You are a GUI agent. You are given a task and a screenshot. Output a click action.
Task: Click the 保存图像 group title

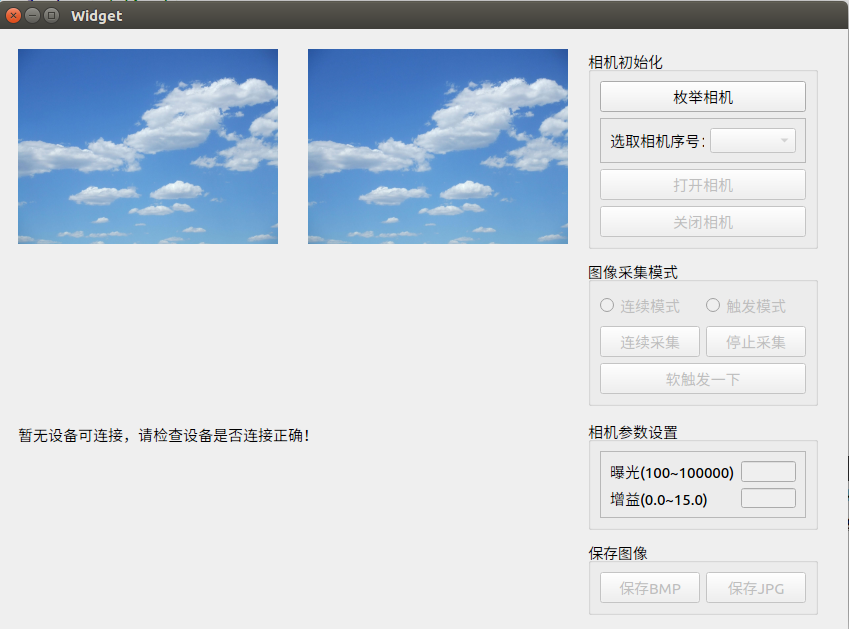coord(618,553)
